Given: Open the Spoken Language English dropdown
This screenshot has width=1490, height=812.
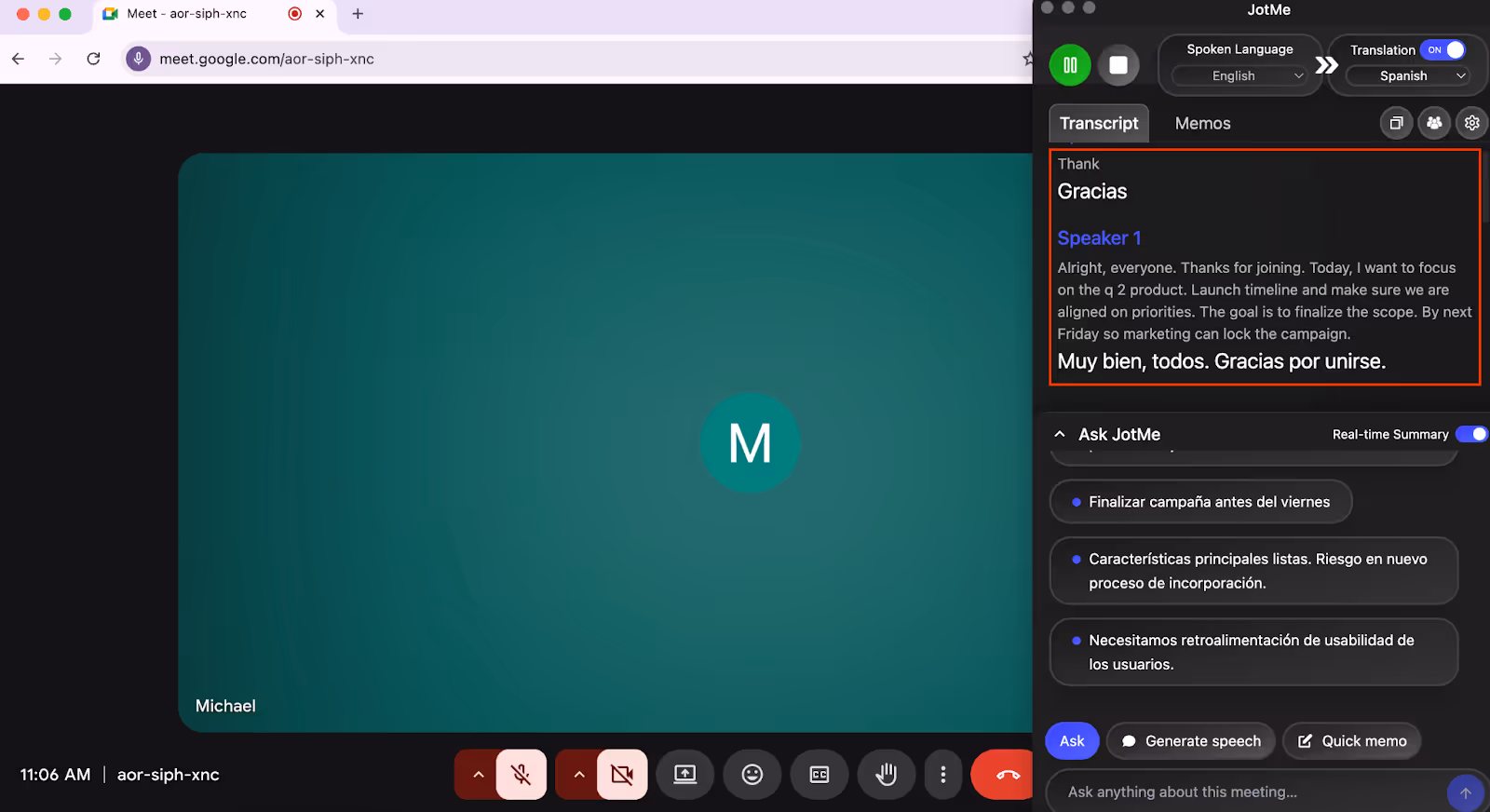Looking at the screenshot, I should pyautogui.click(x=1239, y=75).
